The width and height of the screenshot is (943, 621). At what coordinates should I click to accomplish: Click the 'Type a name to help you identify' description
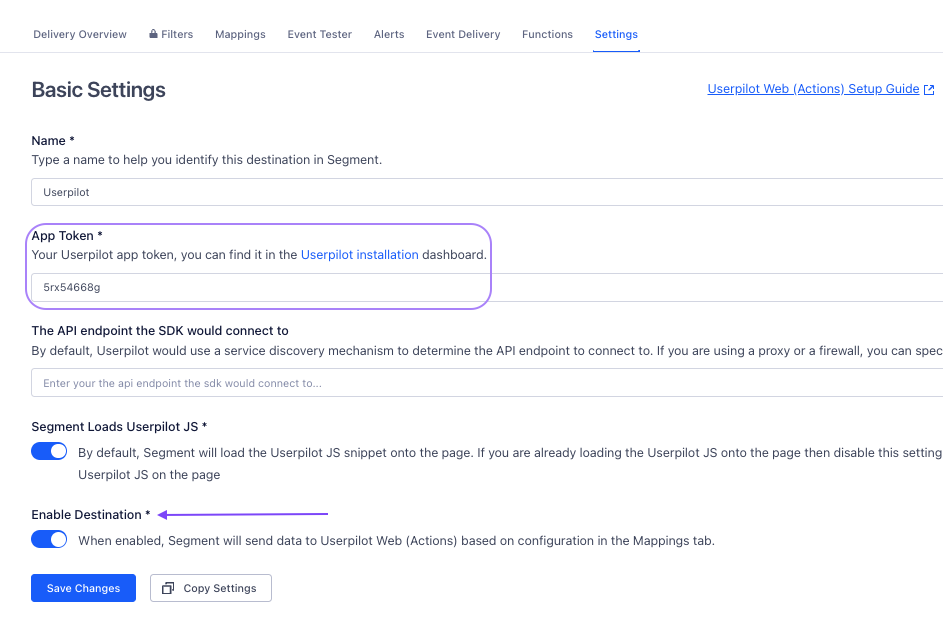(x=207, y=160)
